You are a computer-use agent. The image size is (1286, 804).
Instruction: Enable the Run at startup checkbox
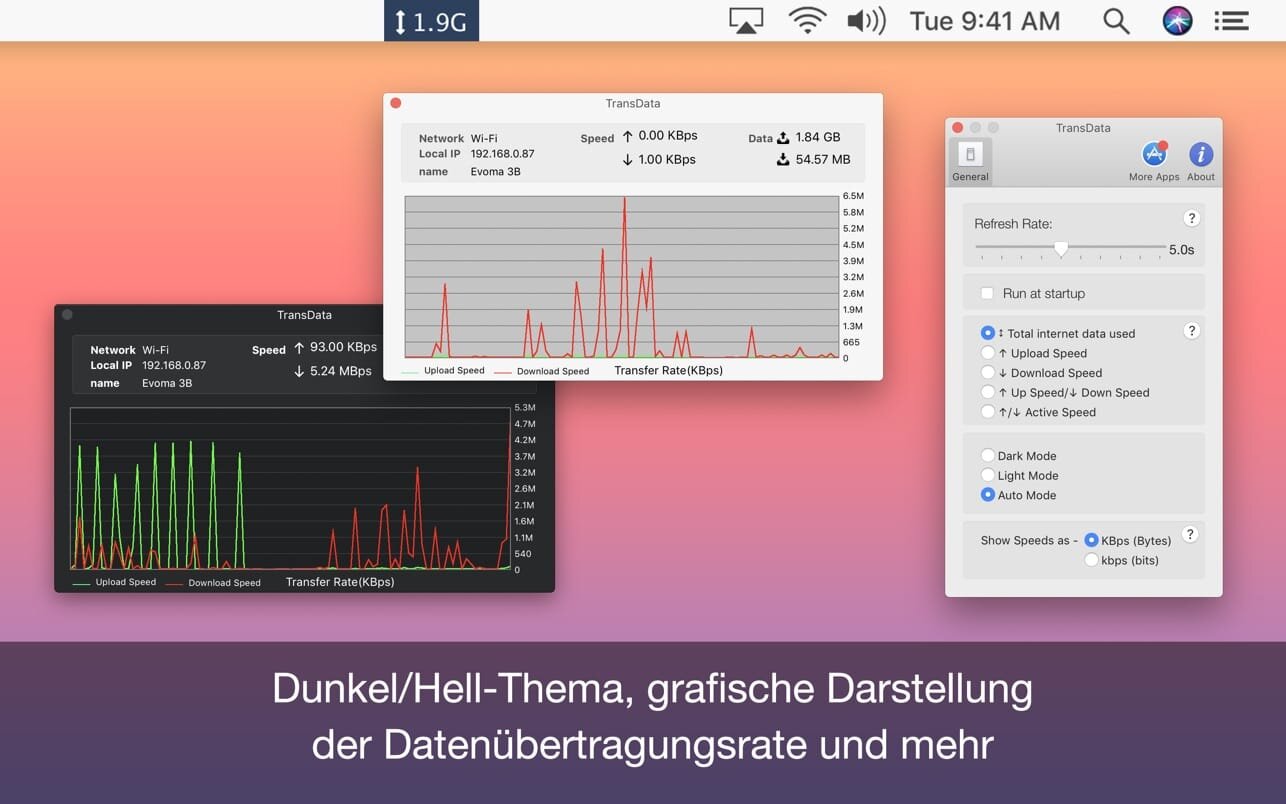coord(987,293)
